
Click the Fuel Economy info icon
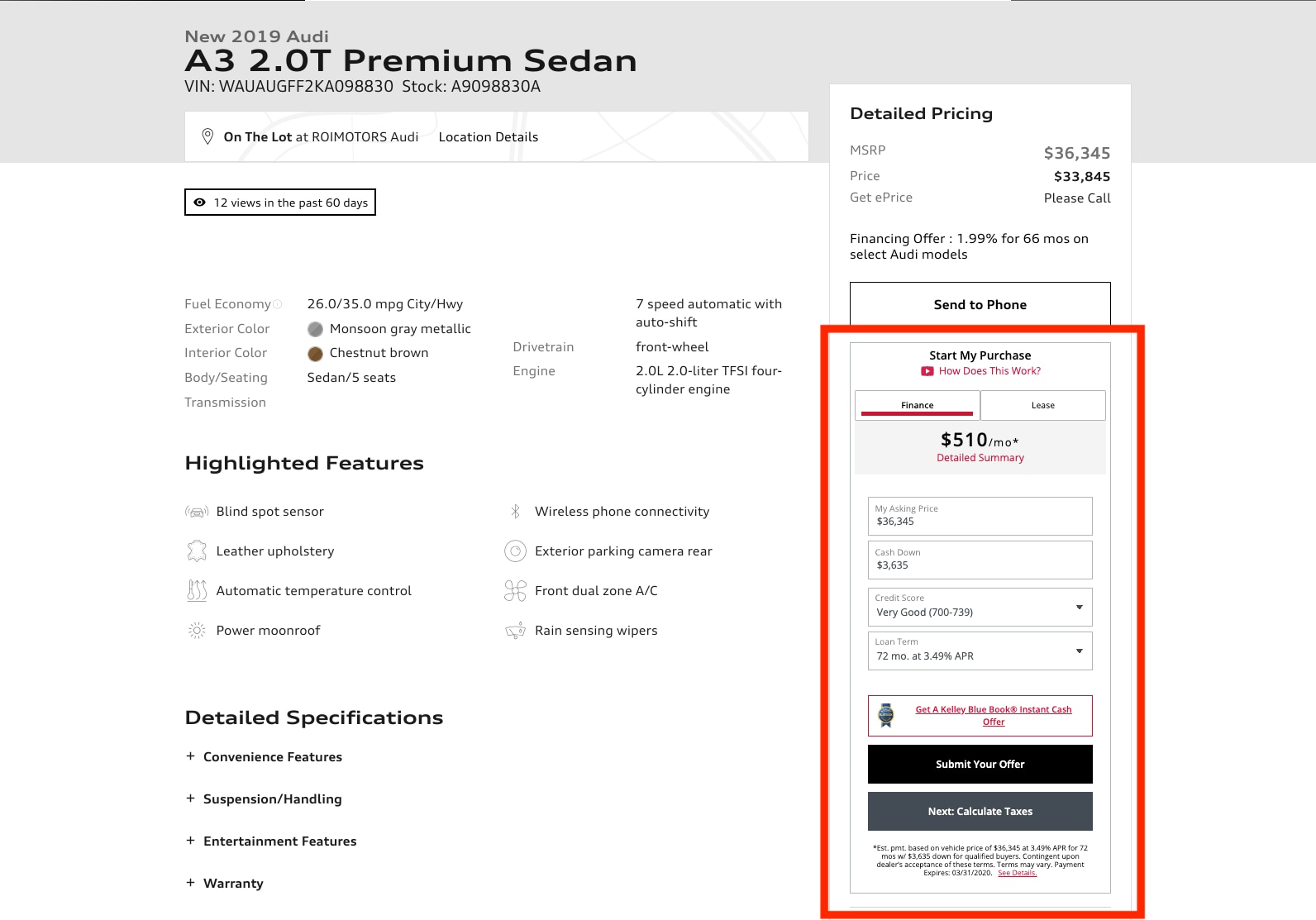coord(278,304)
